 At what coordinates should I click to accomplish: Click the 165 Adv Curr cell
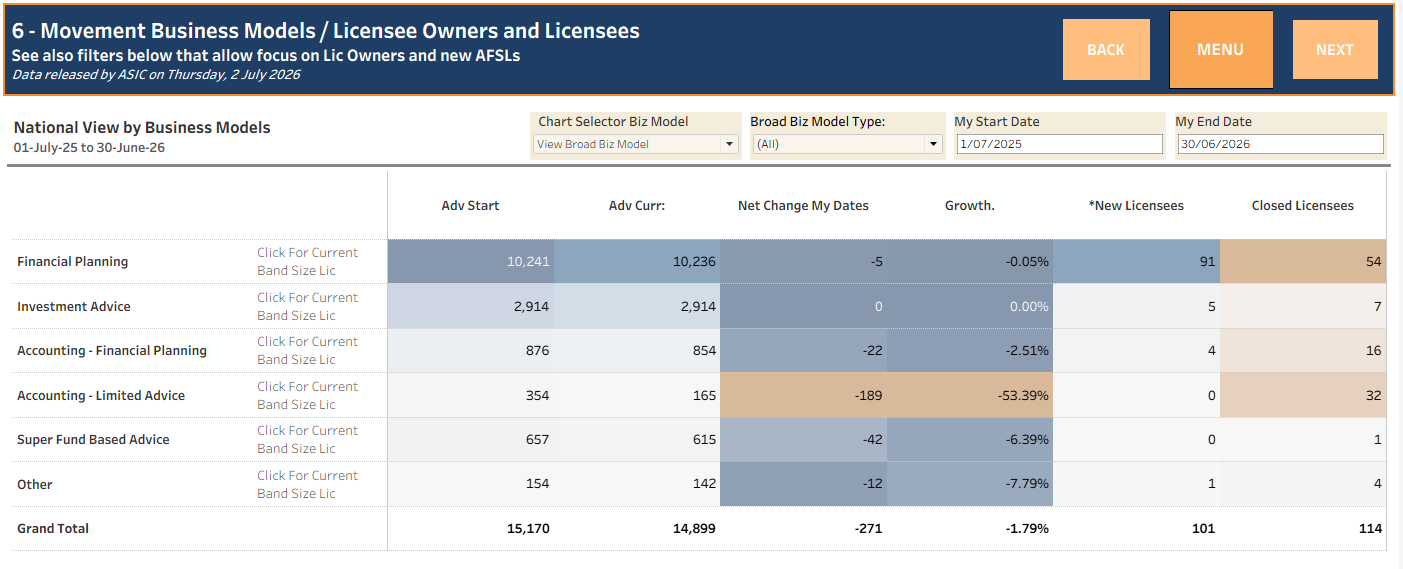click(637, 395)
